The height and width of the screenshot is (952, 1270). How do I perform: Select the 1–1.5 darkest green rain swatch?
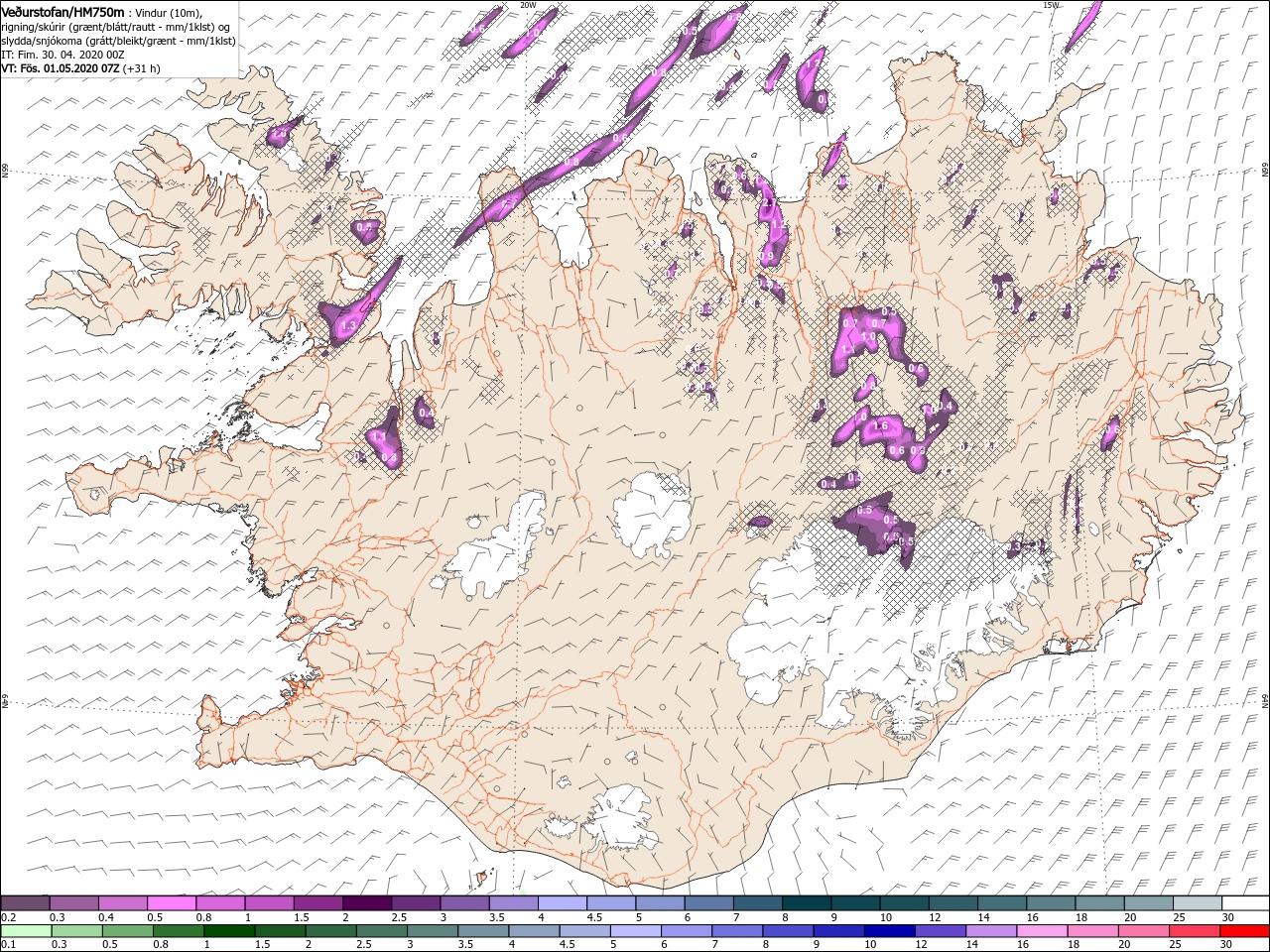230,931
